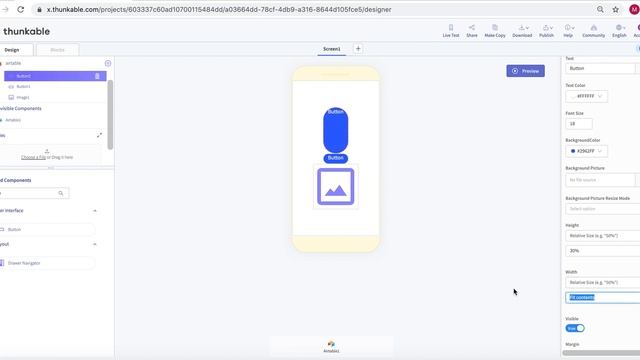Screen dimensions: 640x360
Task: Click the browser zoom magnifier icon
Action: pos(600,9)
